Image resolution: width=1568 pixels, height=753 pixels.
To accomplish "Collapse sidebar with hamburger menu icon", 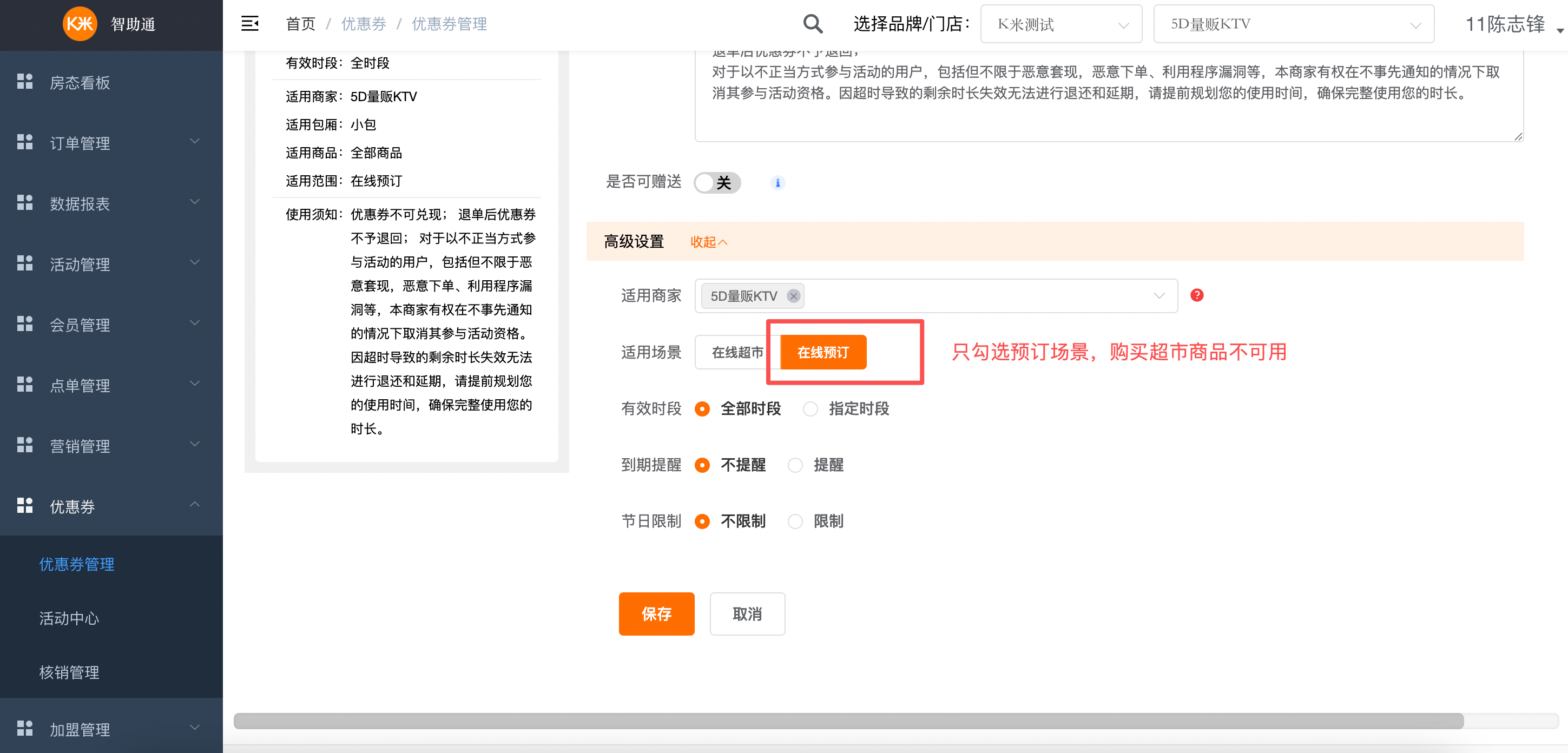I will (249, 24).
